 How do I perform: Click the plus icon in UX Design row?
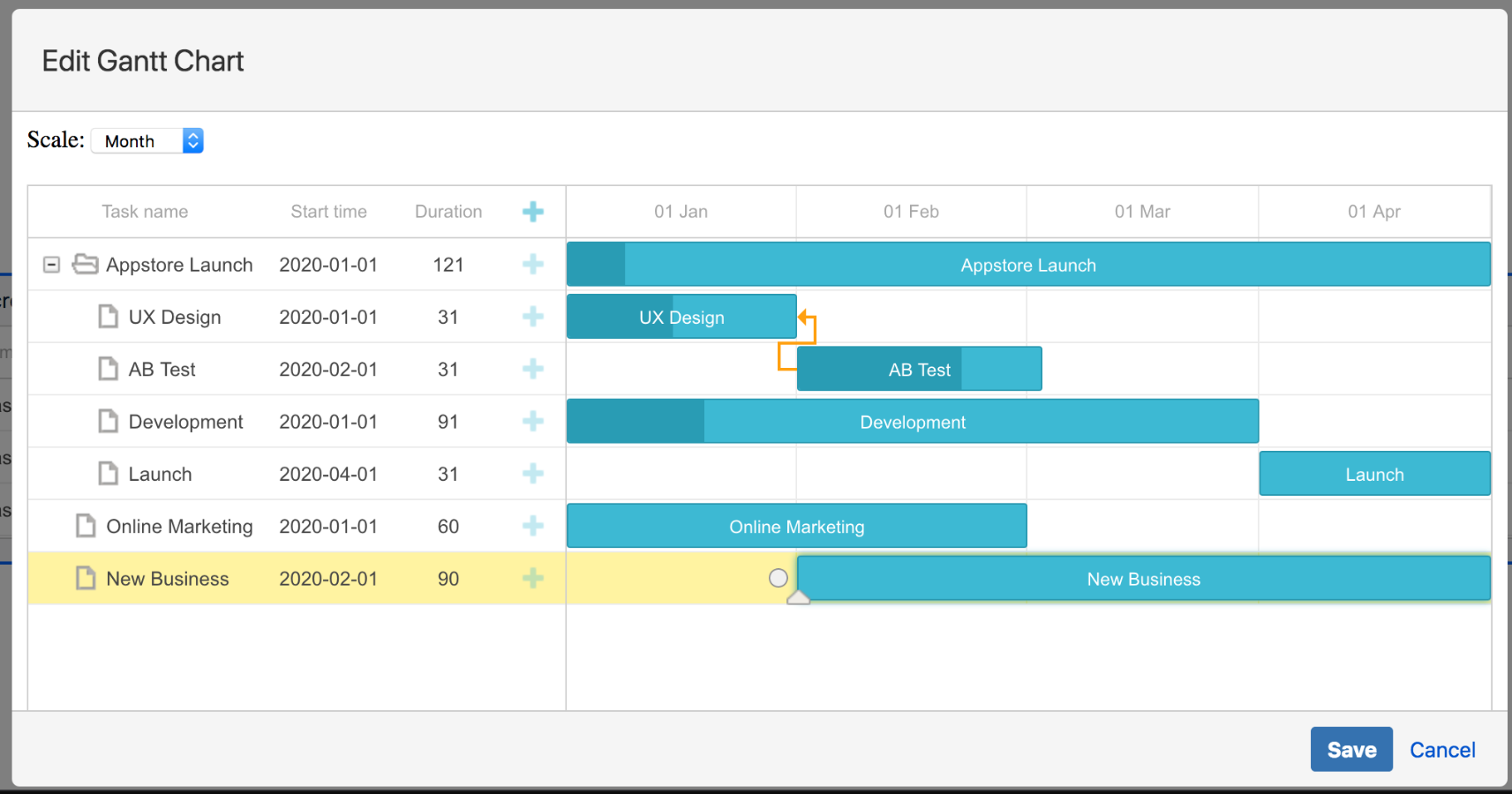[533, 317]
